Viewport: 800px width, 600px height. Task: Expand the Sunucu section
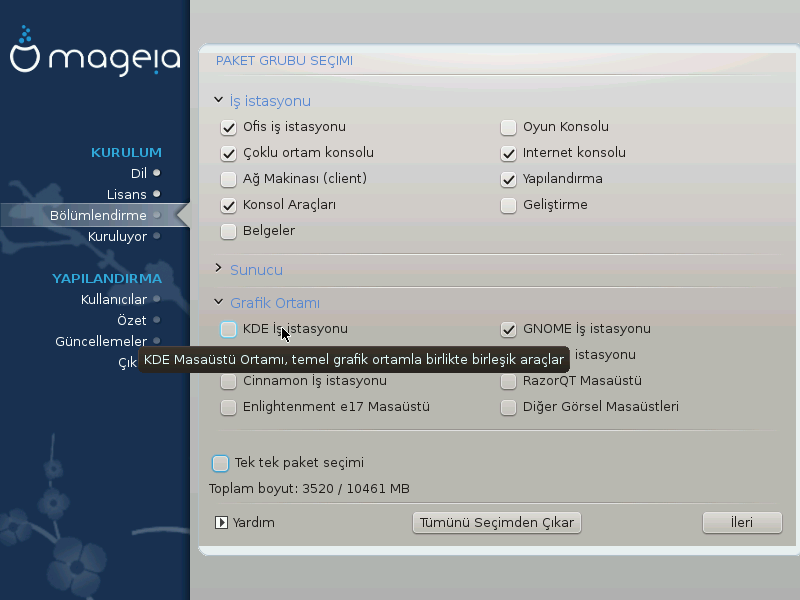[218, 268]
